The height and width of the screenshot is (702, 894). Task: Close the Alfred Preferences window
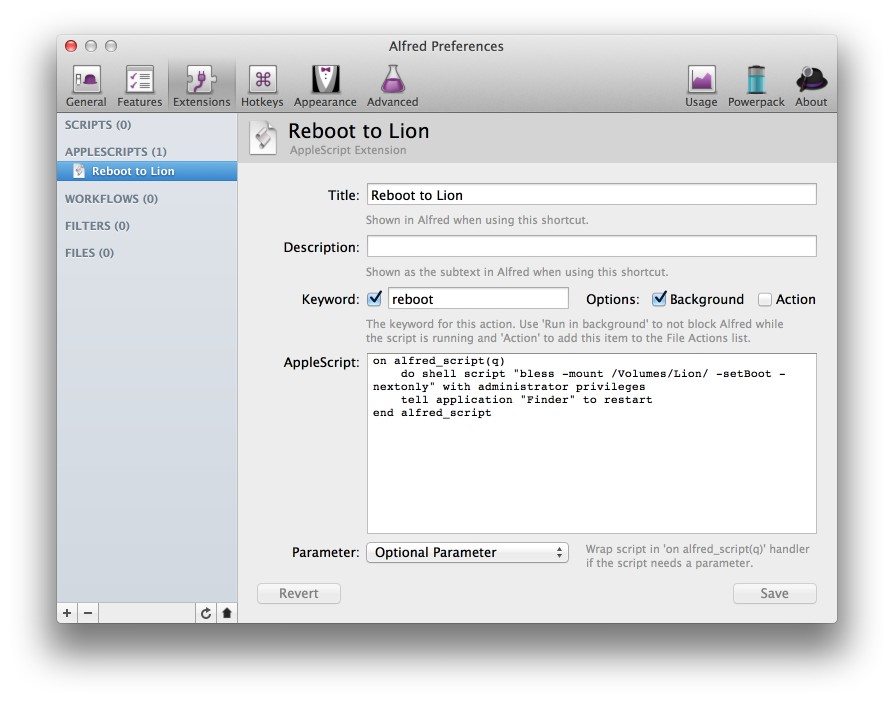point(71,46)
